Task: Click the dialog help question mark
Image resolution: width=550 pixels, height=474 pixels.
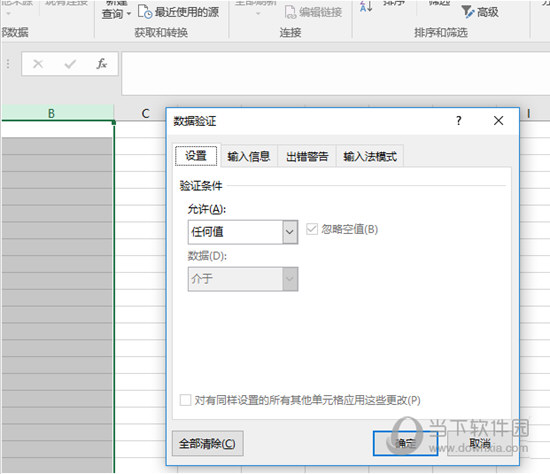Action: 459,121
